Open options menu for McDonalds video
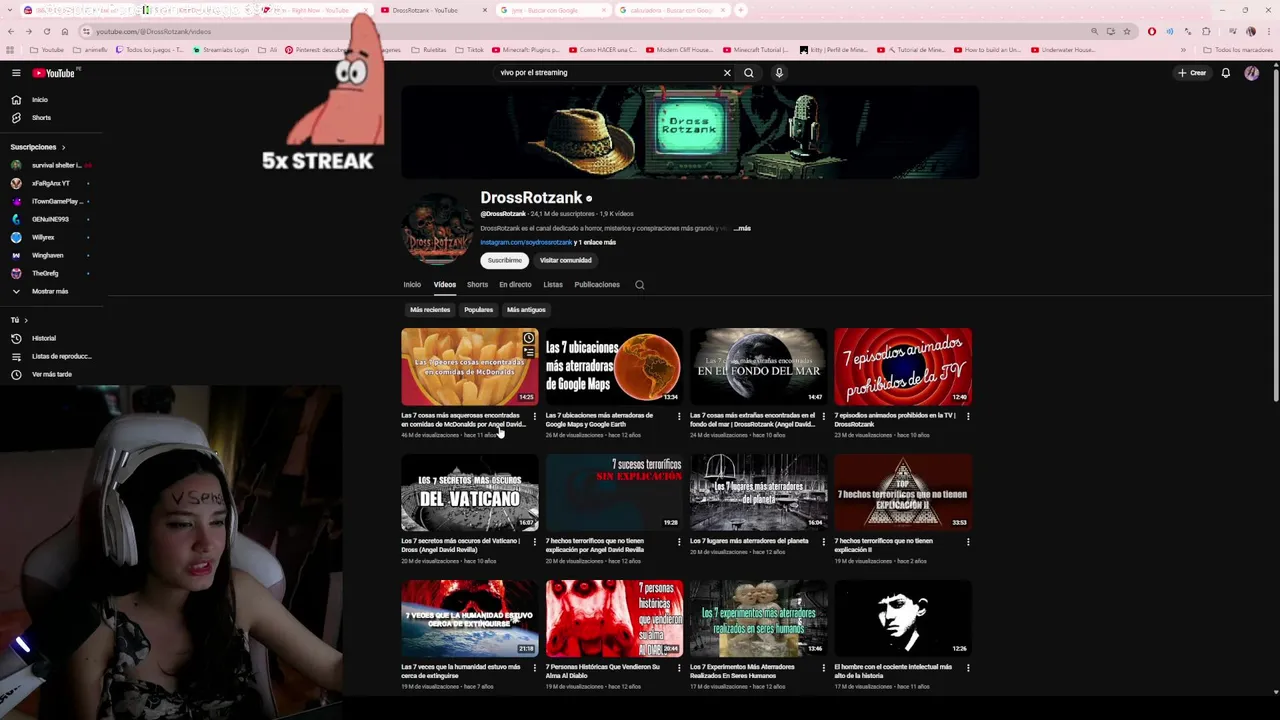 coord(534,416)
